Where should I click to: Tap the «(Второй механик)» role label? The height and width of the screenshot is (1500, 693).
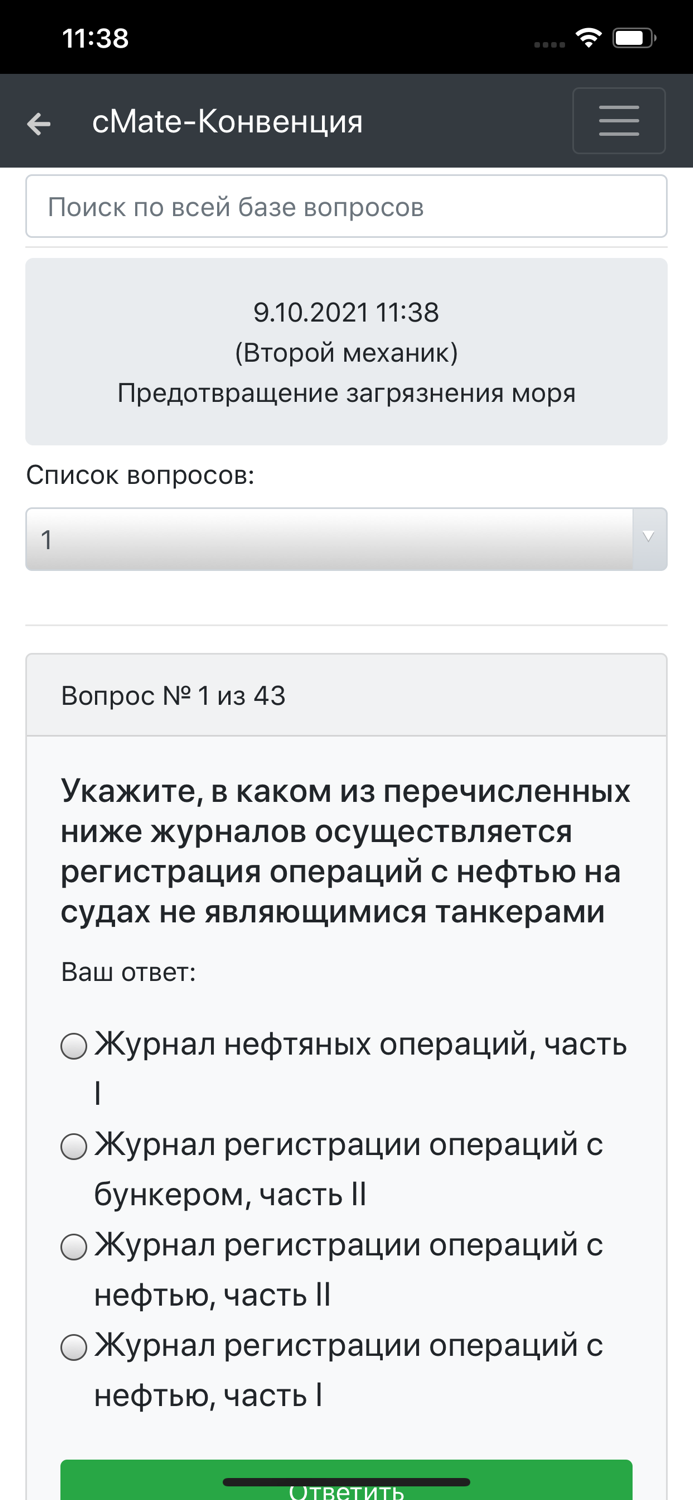(x=346, y=352)
